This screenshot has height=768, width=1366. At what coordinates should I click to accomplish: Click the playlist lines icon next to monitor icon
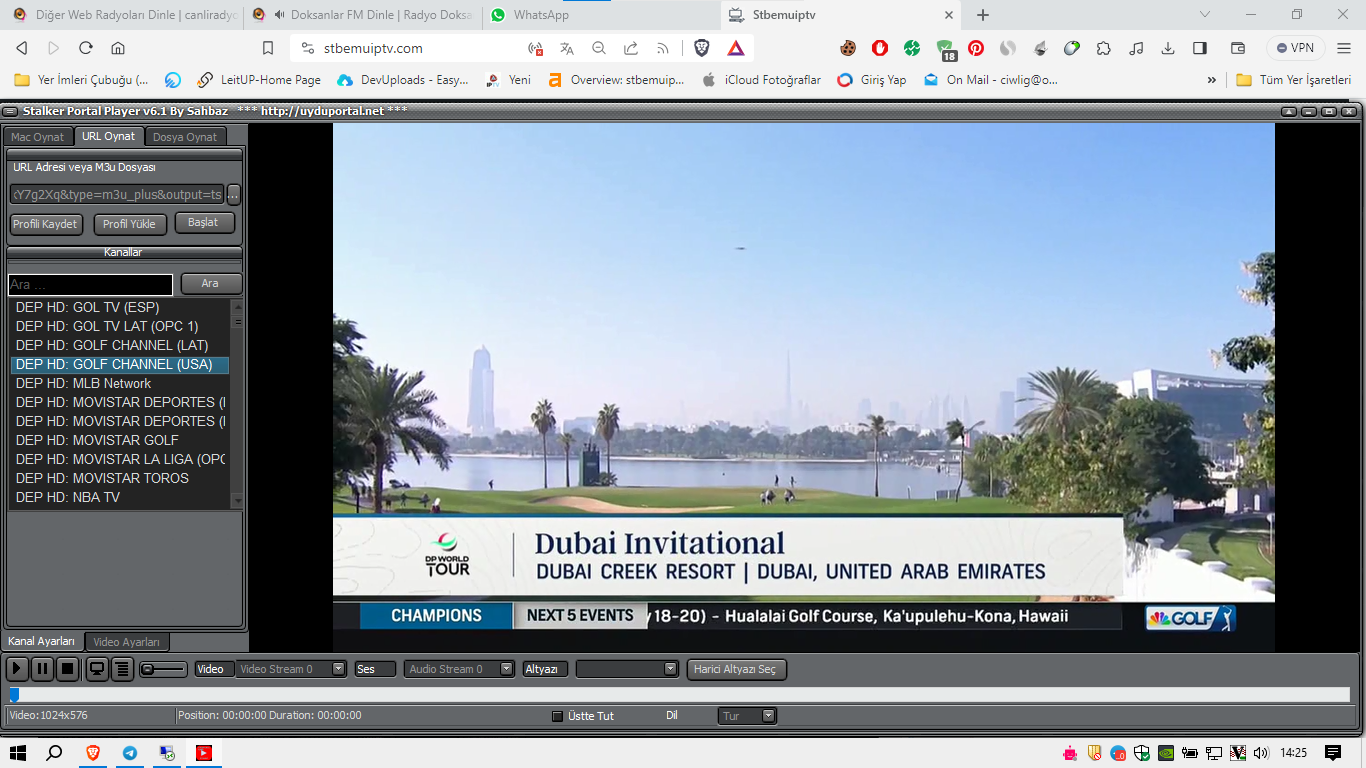tap(122, 669)
